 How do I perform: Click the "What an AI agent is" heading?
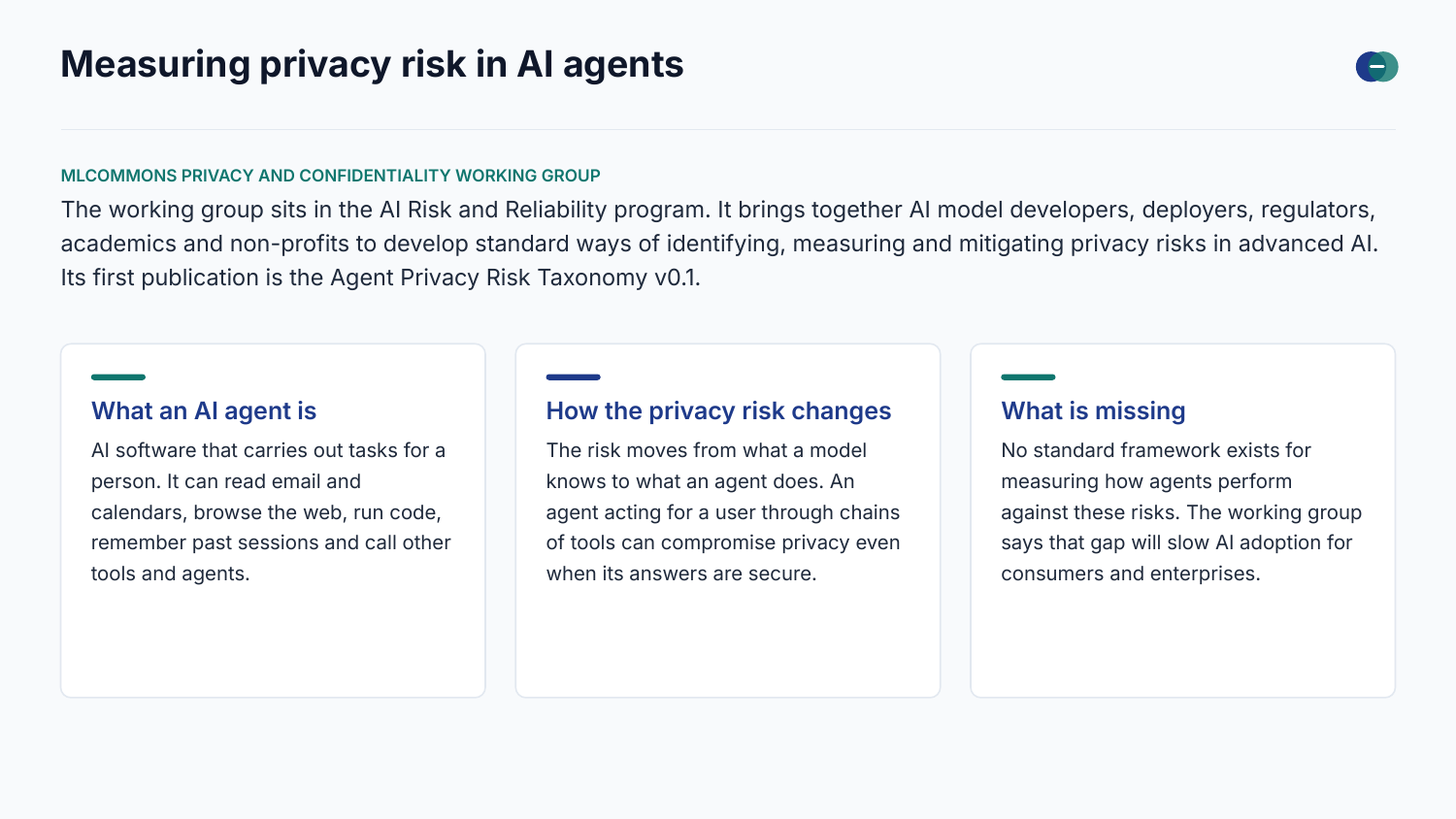coord(204,410)
